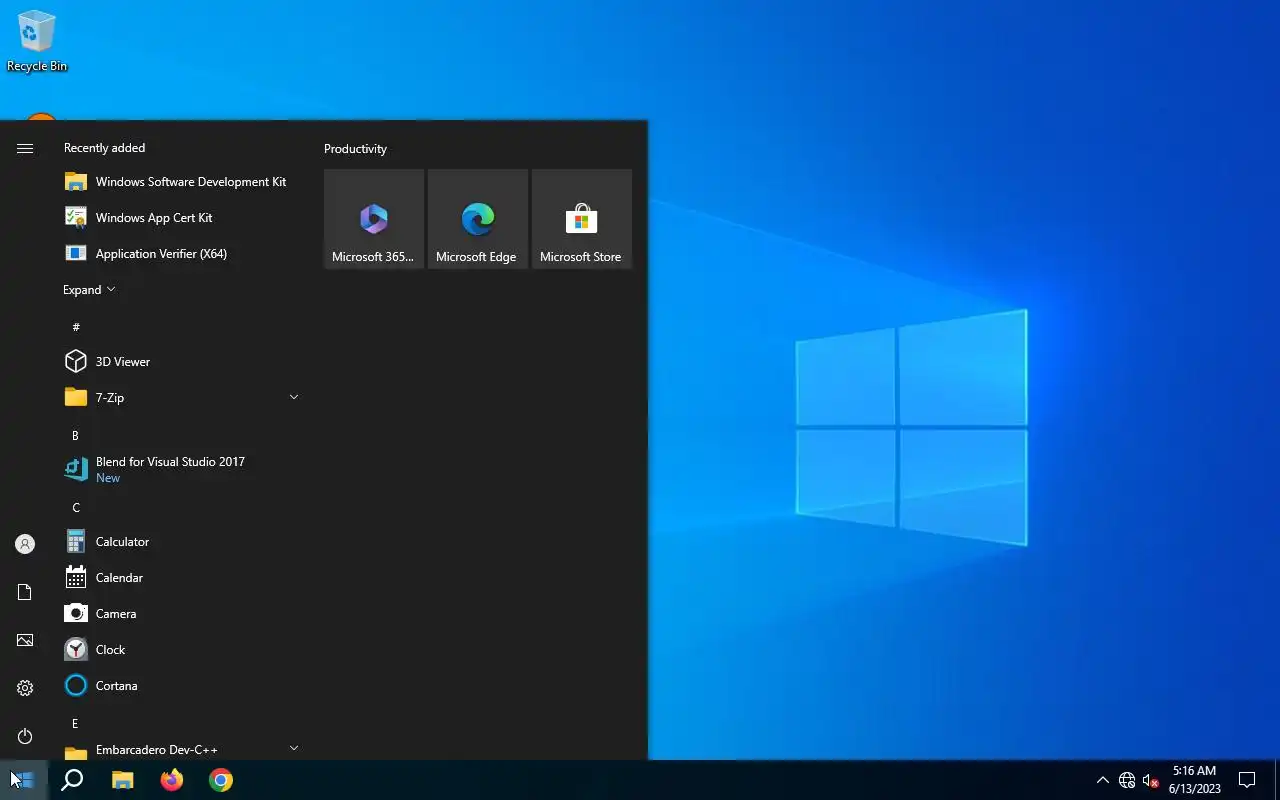The width and height of the screenshot is (1280, 800).
Task: Expand the 7-Zip folder
Action: 182,398
